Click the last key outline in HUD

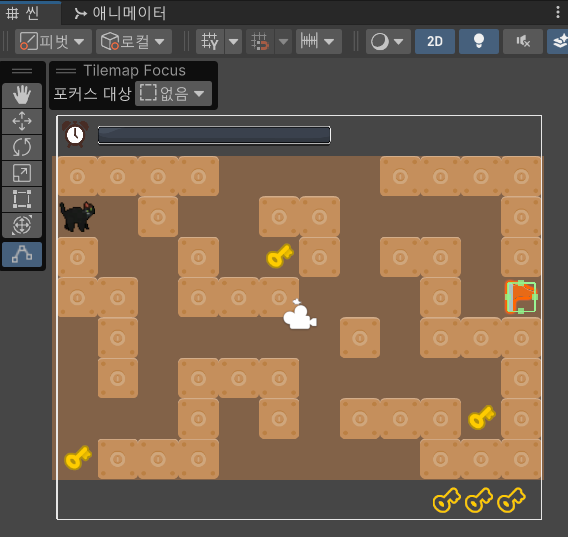click(x=511, y=500)
